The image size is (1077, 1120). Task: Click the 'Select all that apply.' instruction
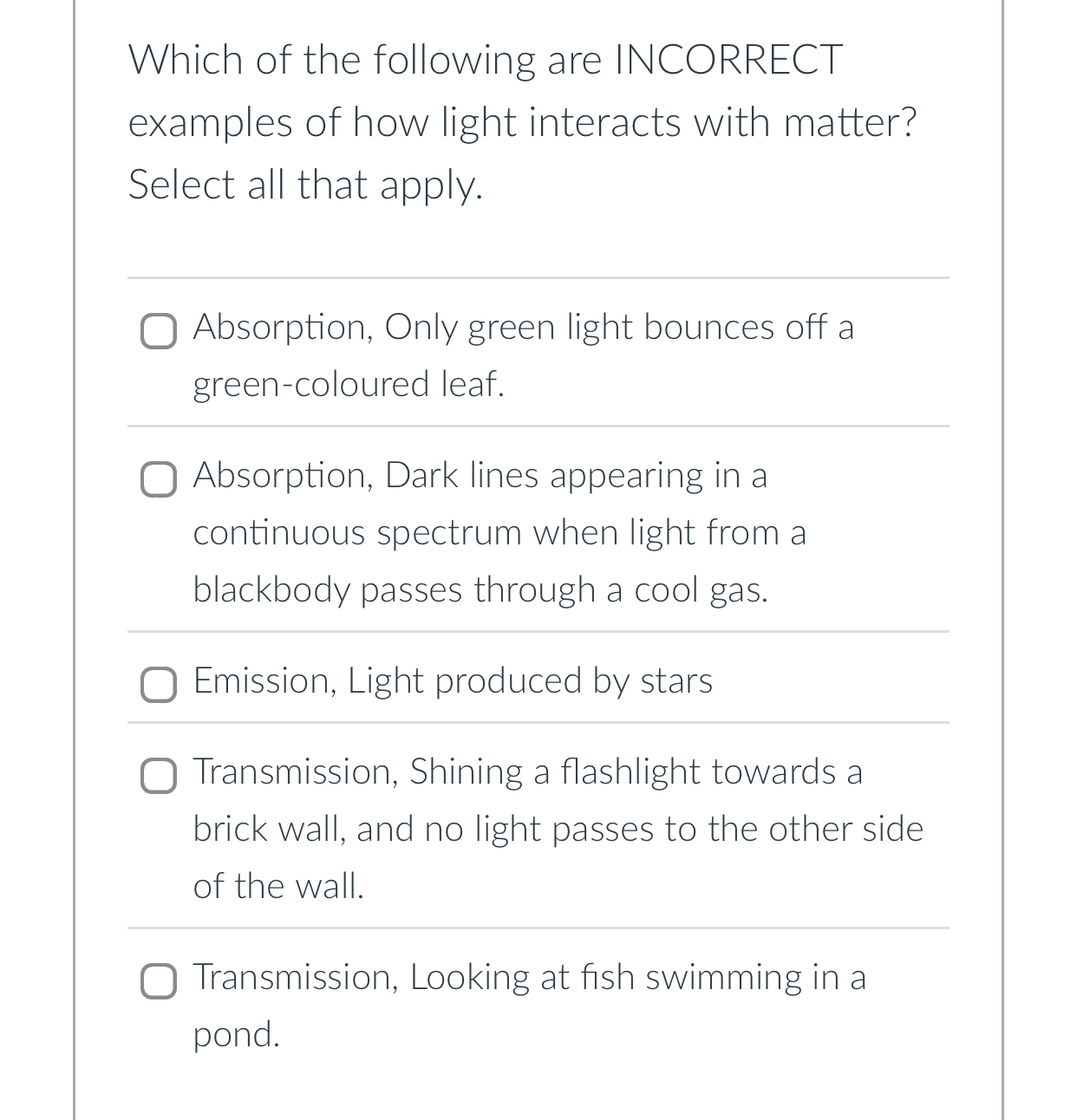coord(305,186)
